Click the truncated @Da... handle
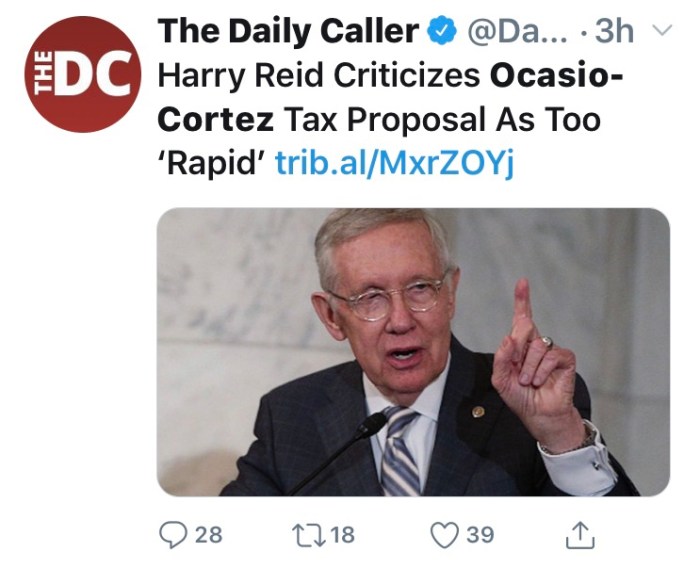Image resolution: width=700 pixels, height=568 pixels. pos(515,32)
